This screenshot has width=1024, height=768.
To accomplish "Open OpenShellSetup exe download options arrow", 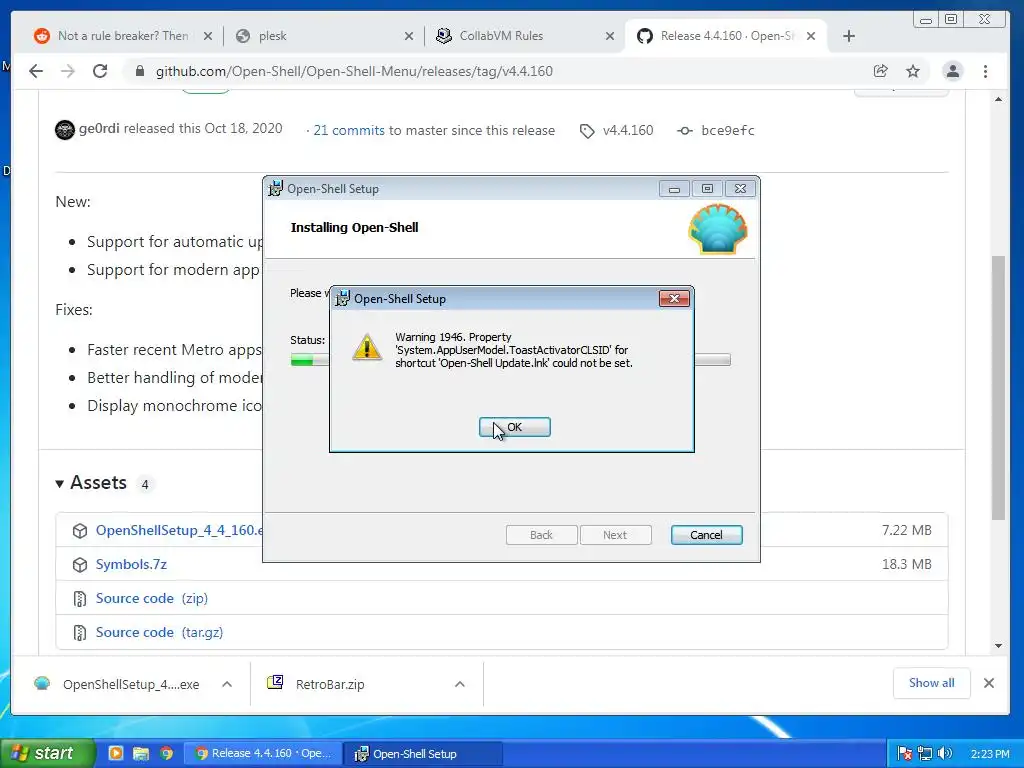I will (227, 684).
